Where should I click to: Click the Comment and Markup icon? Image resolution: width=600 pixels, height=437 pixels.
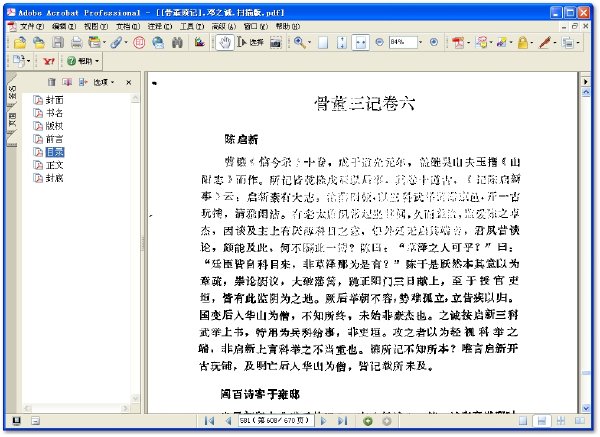(481, 42)
